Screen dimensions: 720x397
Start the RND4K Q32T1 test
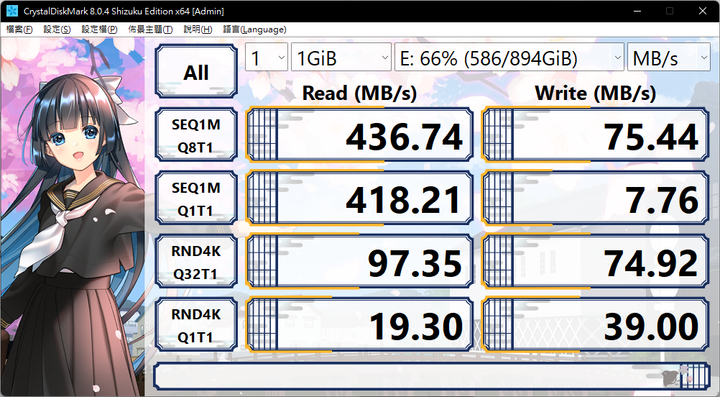point(196,262)
